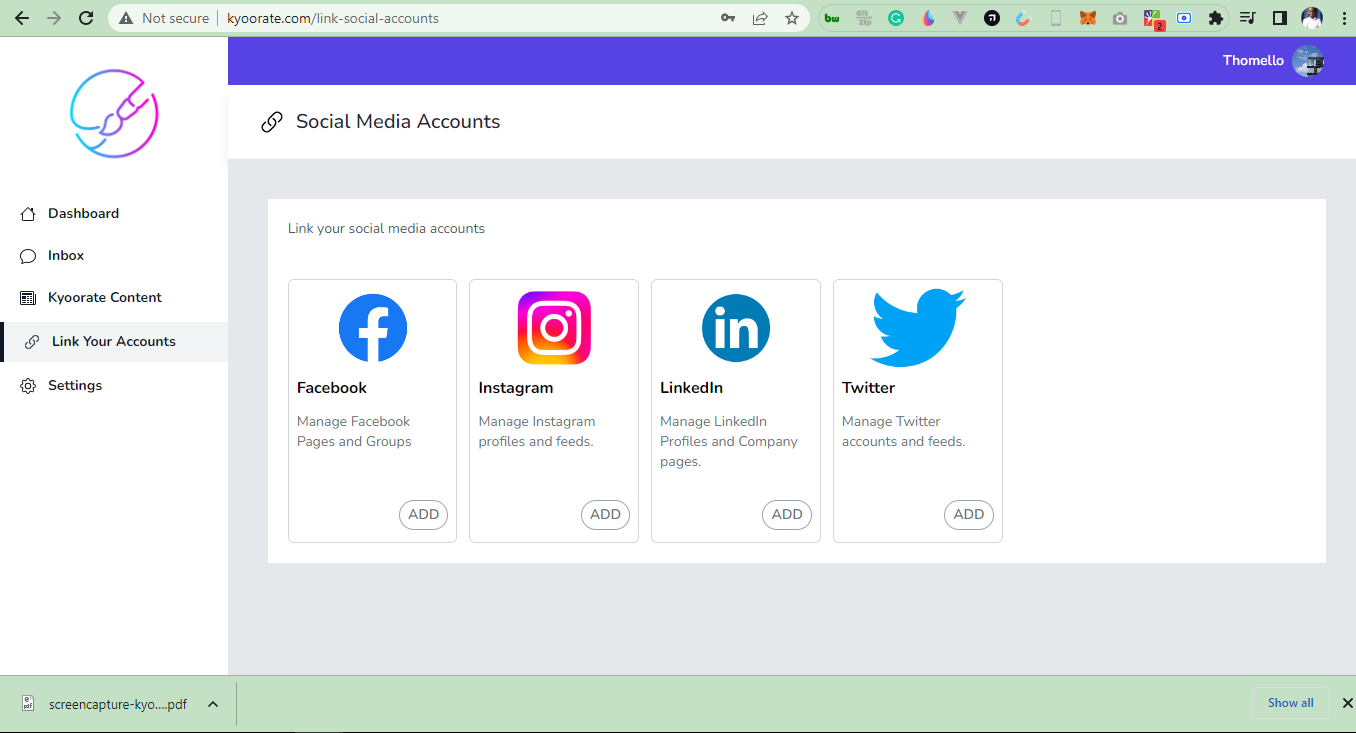This screenshot has width=1356, height=733.
Task: Add a LinkedIn account
Action: click(x=787, y=515)
